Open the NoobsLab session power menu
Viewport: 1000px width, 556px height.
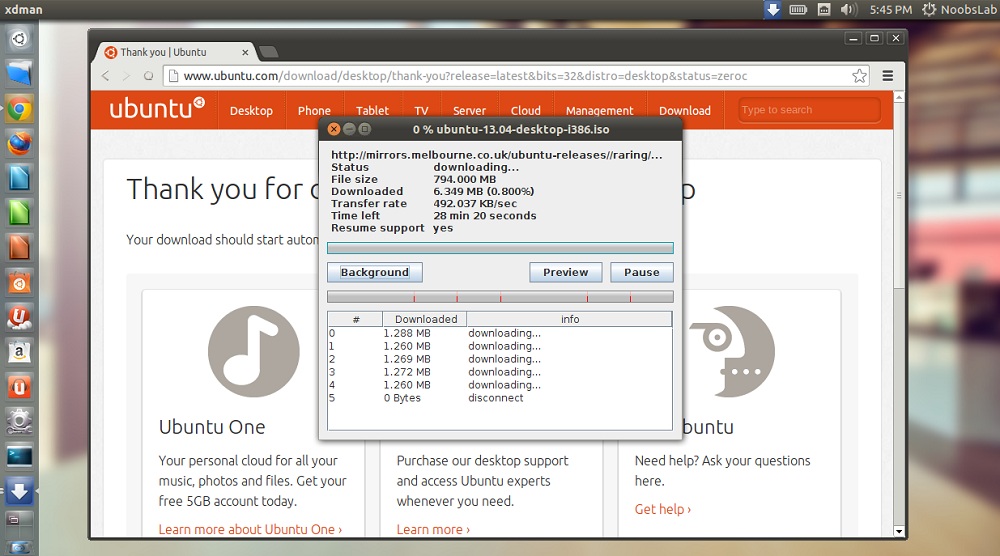point(959,10)
